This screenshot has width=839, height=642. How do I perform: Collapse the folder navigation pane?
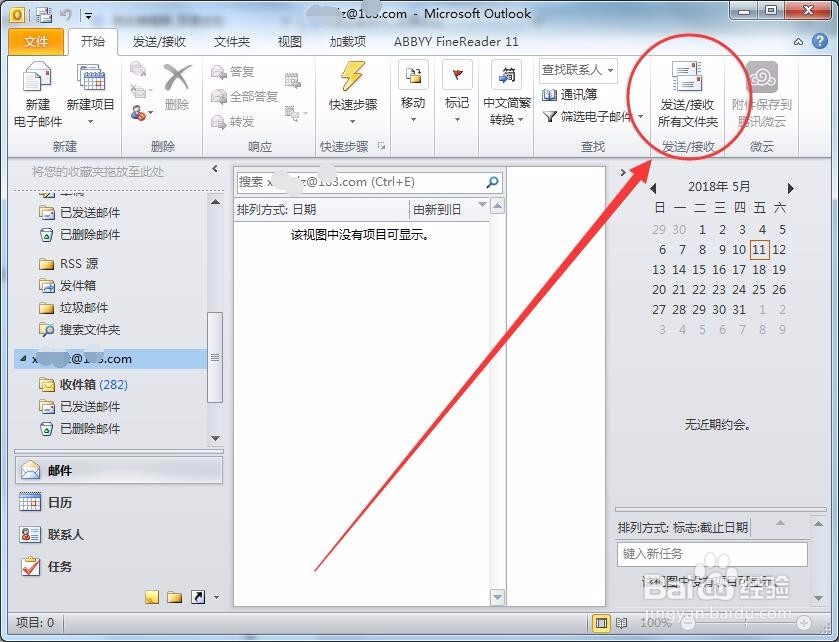(x=215, y=169)
